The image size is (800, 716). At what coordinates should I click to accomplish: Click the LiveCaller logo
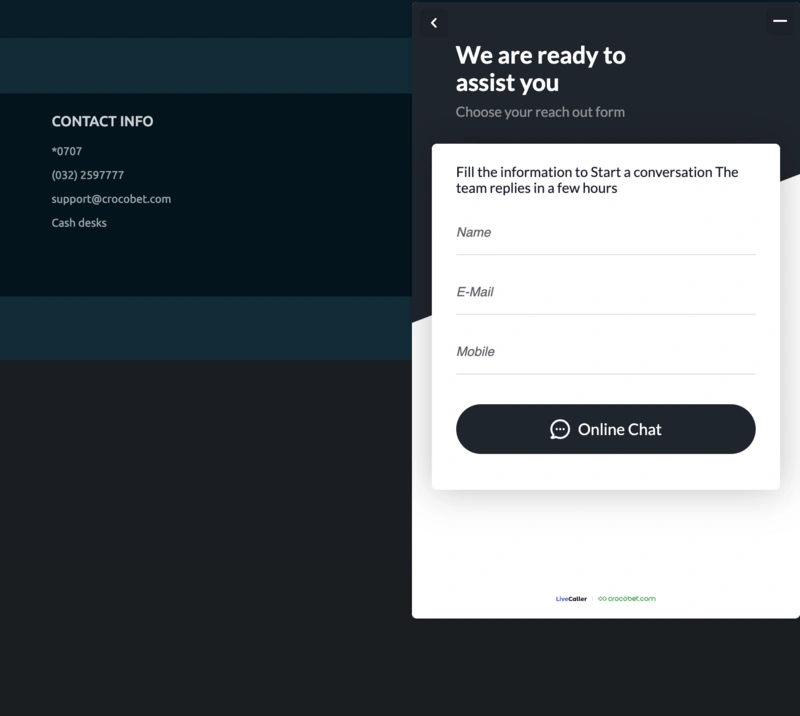(571, 598)
